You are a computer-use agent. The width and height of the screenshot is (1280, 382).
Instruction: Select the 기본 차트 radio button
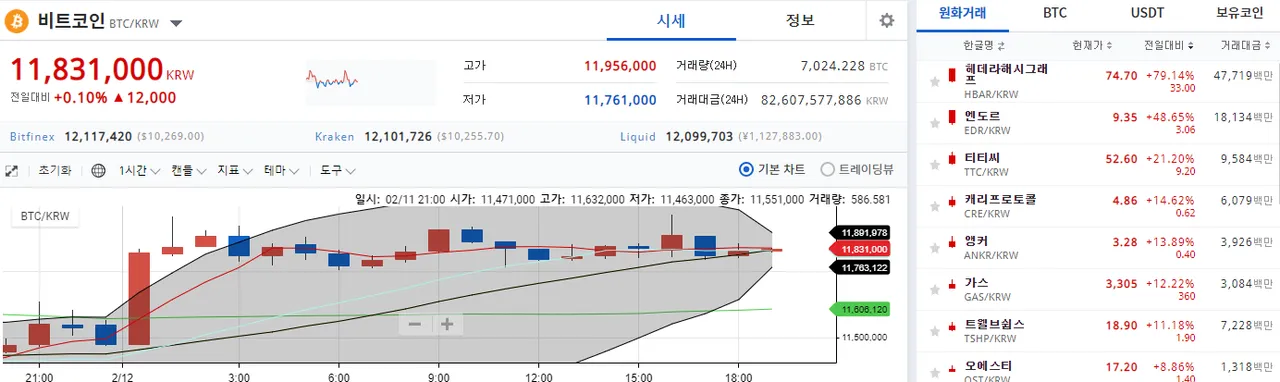tap(746, 169)
